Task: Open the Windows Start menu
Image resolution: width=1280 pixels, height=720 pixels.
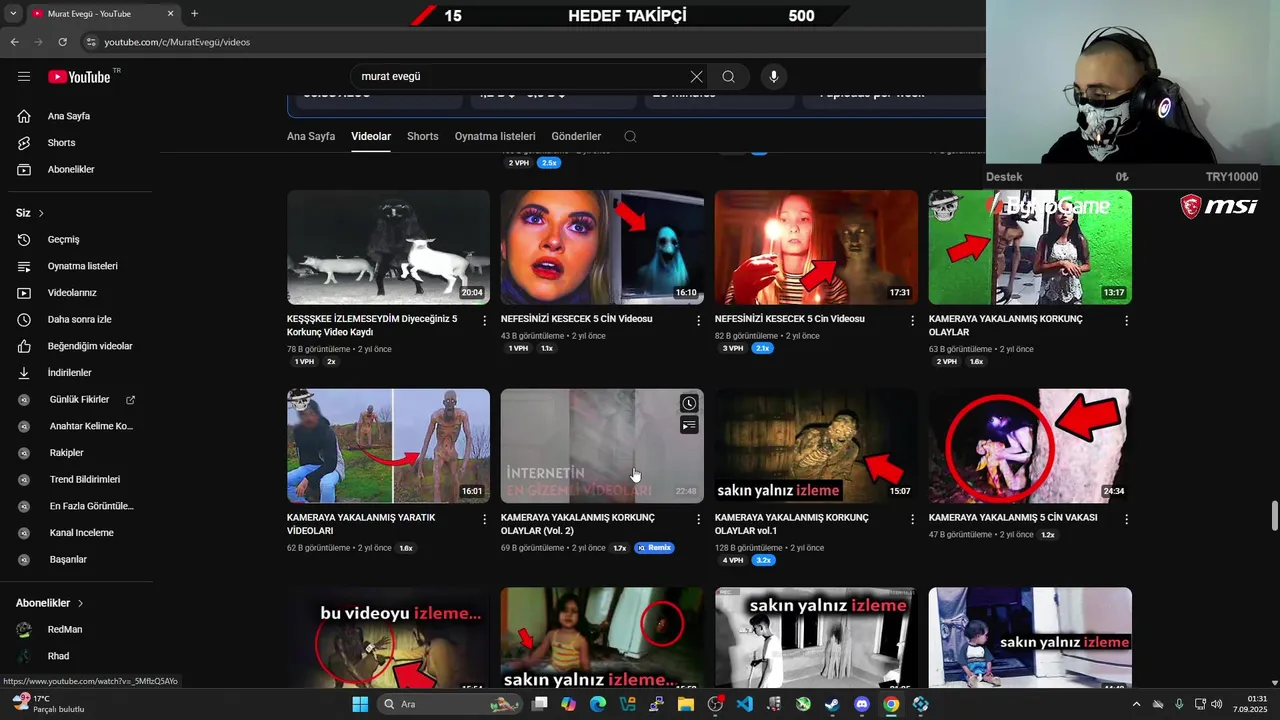Action: [x=360, y=704]
